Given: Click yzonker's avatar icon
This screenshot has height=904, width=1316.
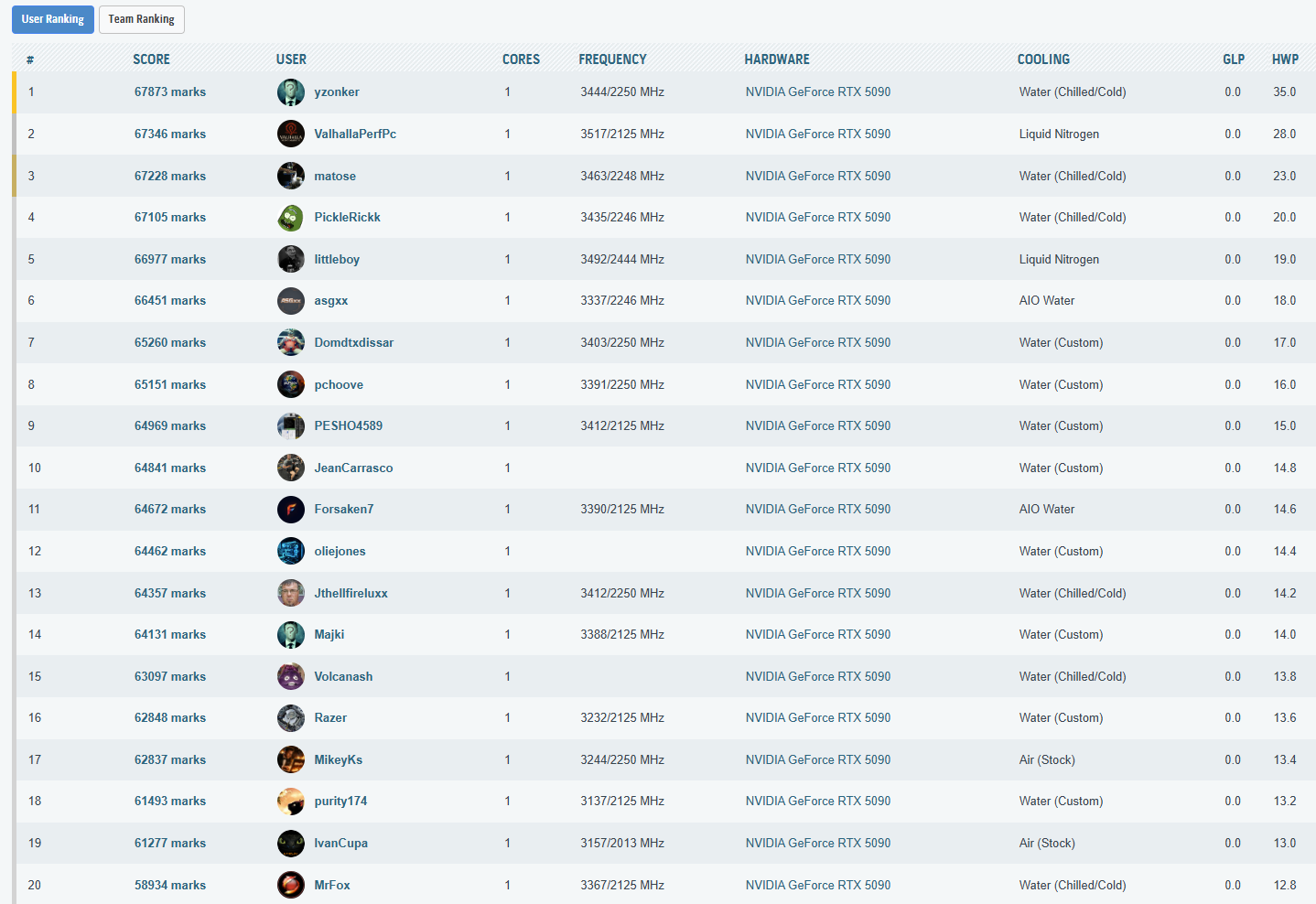Looking at the screenshot, I should click(290, 92).
